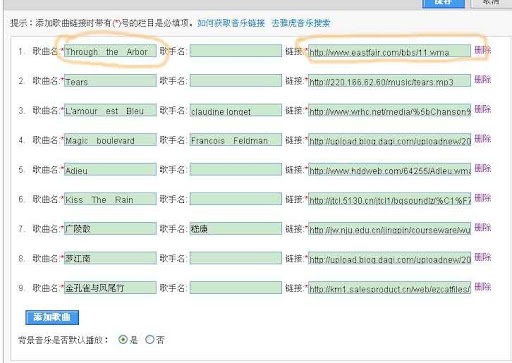Select 否 for default background music playback

[x=150, y=340]
